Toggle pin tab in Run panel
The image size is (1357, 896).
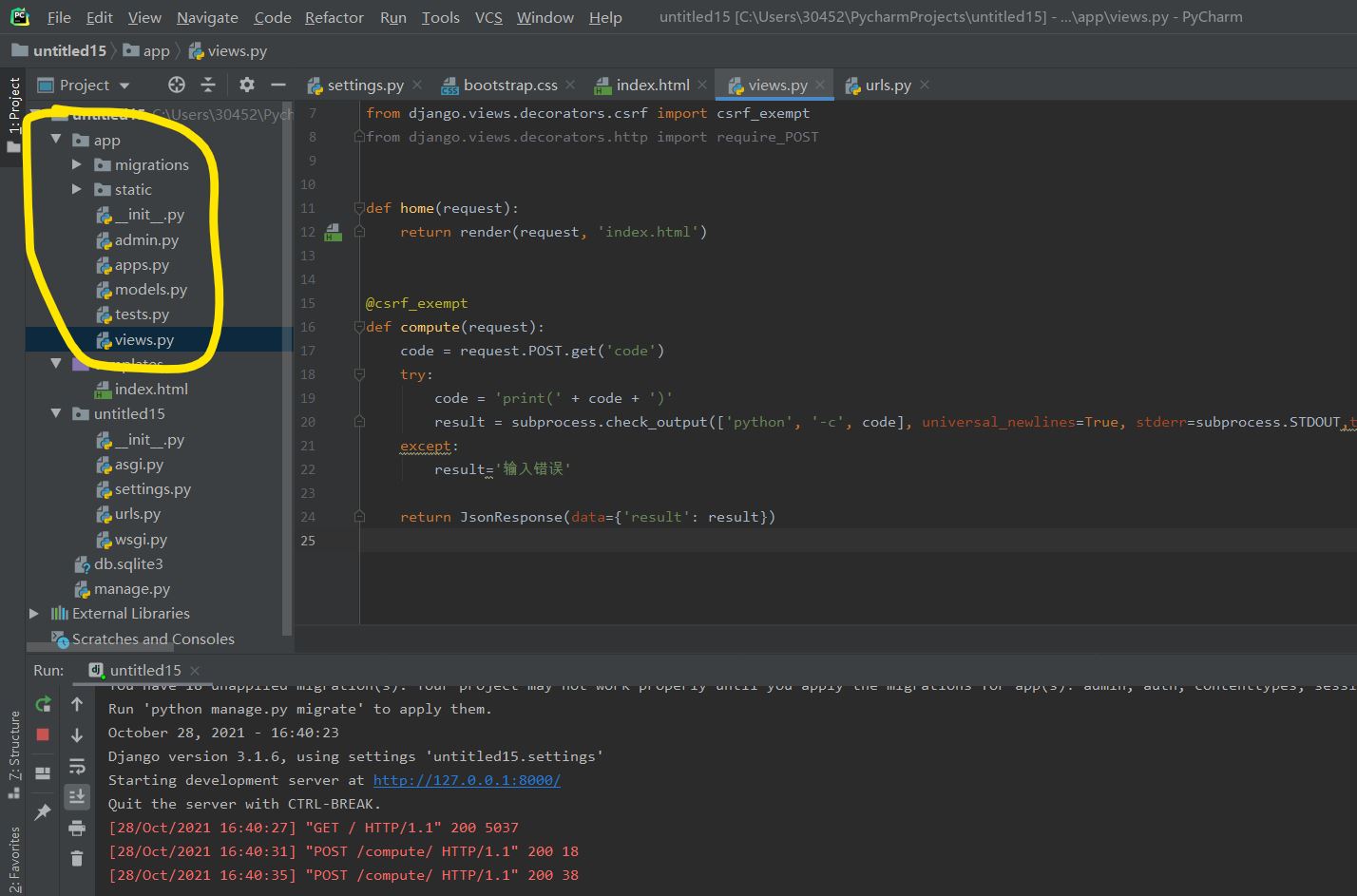(43, 811)
